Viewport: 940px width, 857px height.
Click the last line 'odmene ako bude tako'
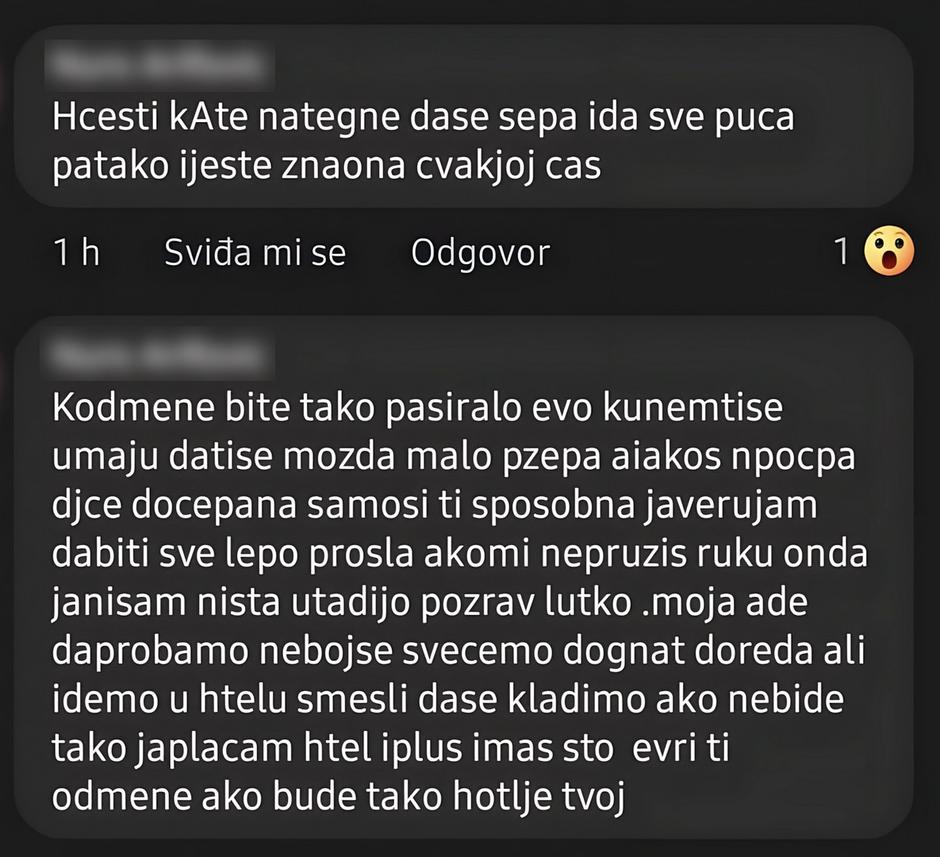click(x=339, y=798)
